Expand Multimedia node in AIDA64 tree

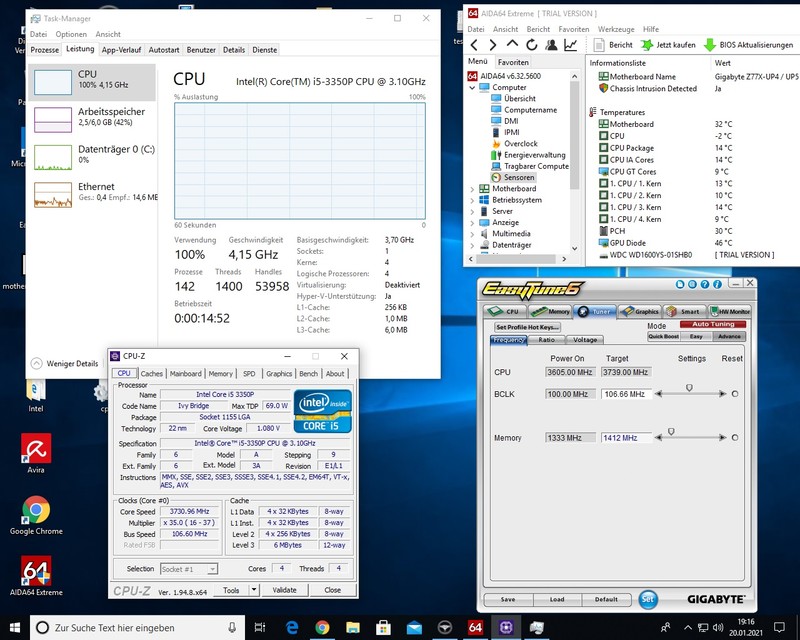472,234
